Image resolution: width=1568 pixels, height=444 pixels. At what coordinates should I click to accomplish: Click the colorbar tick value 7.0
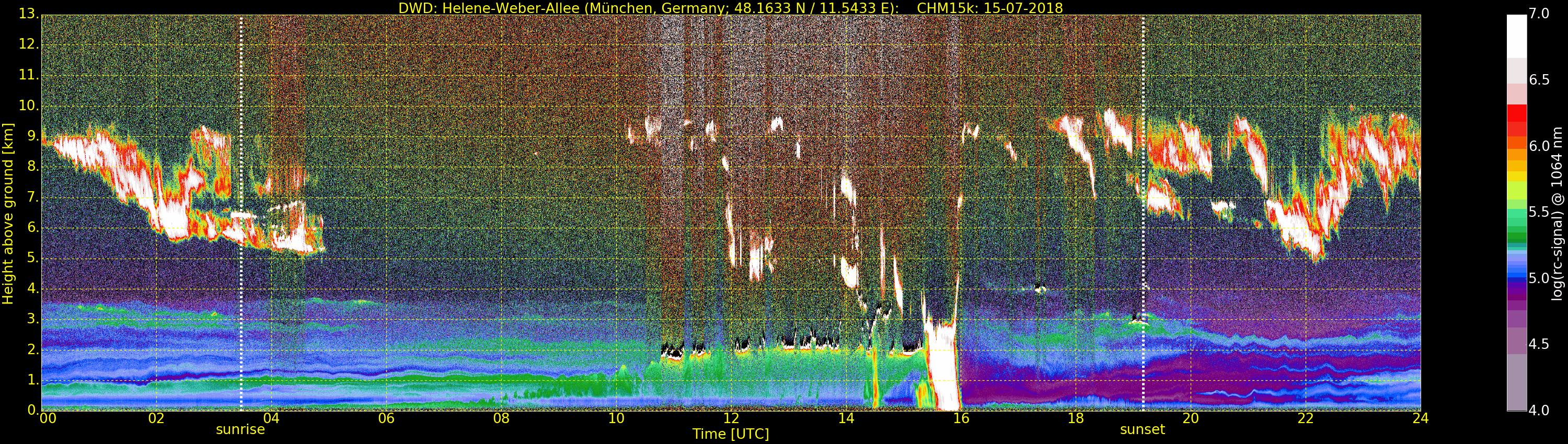1539,14
